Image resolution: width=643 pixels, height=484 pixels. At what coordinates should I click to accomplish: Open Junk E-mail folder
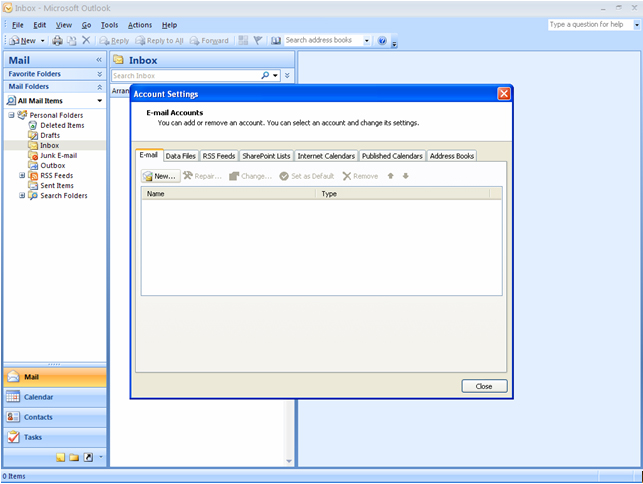(58, 156)
